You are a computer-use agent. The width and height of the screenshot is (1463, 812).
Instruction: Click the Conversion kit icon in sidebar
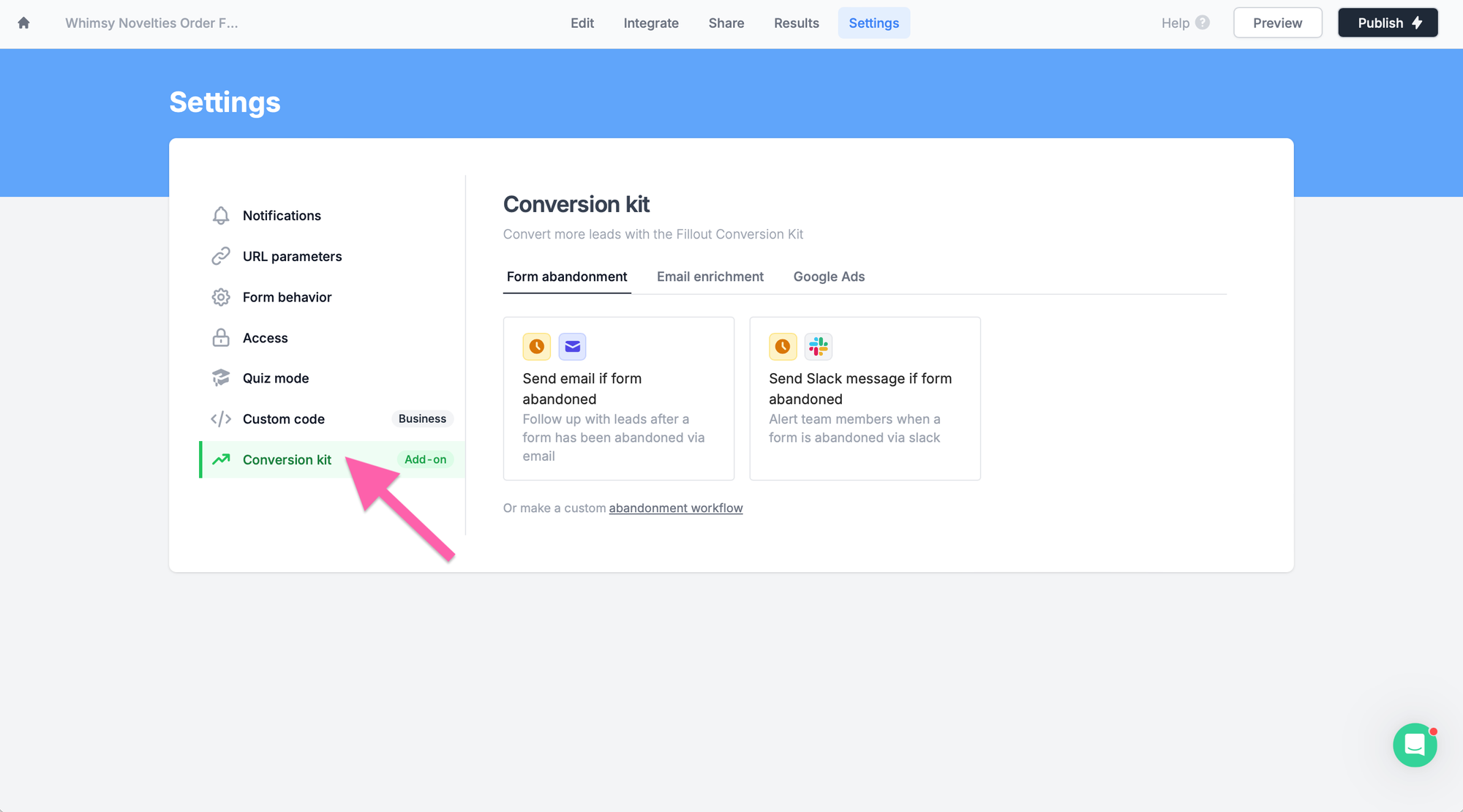[x=221, y=459]
